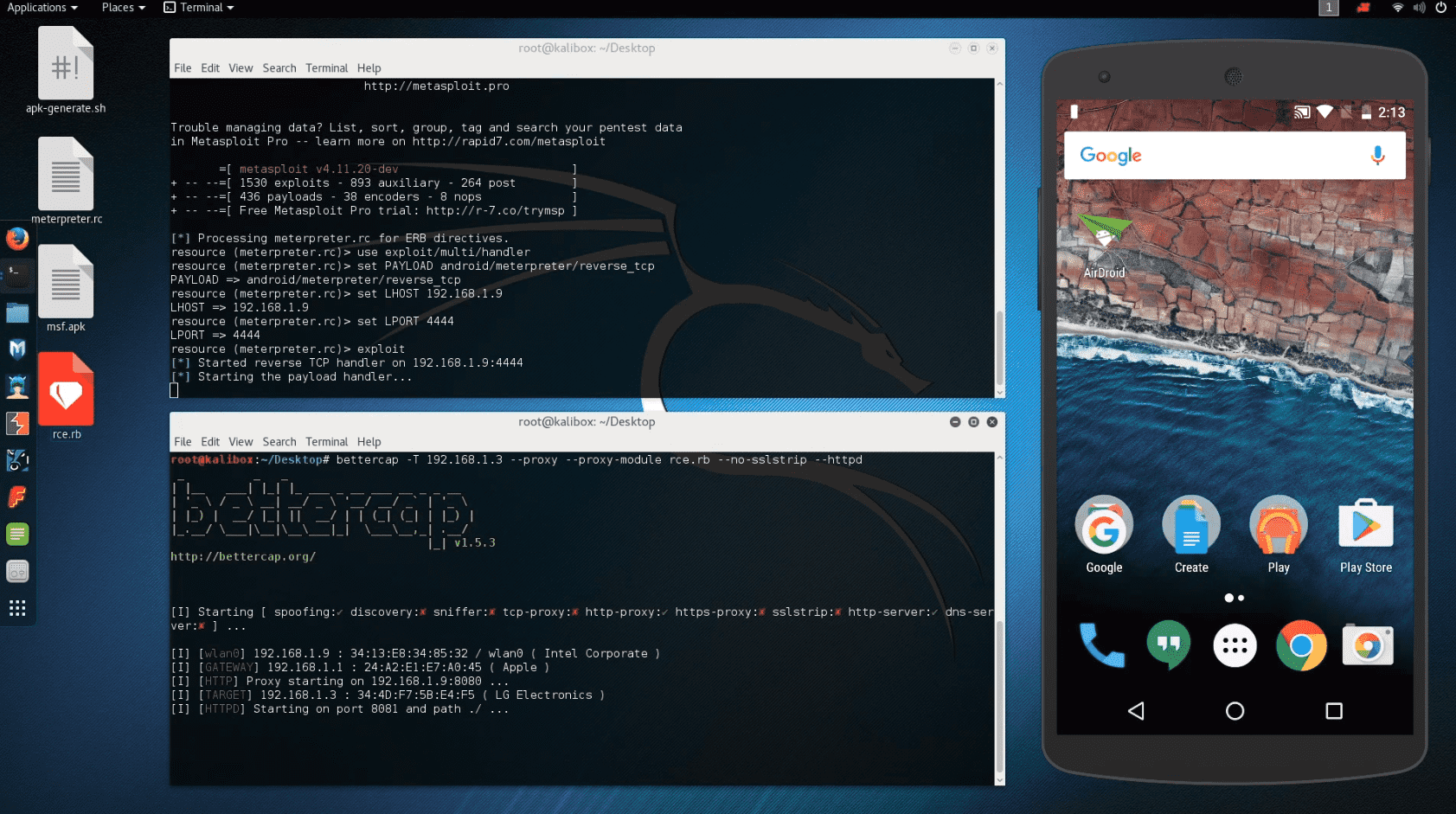Open View menu in lower terminal
This screenshot has width=1456, height=814.
[x=241, y=442]
